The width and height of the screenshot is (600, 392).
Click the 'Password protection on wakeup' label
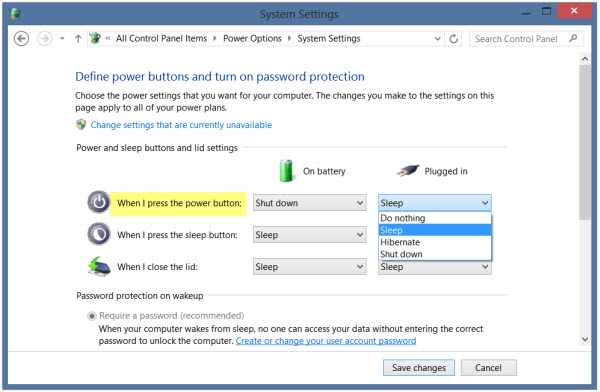coord(140,296)
